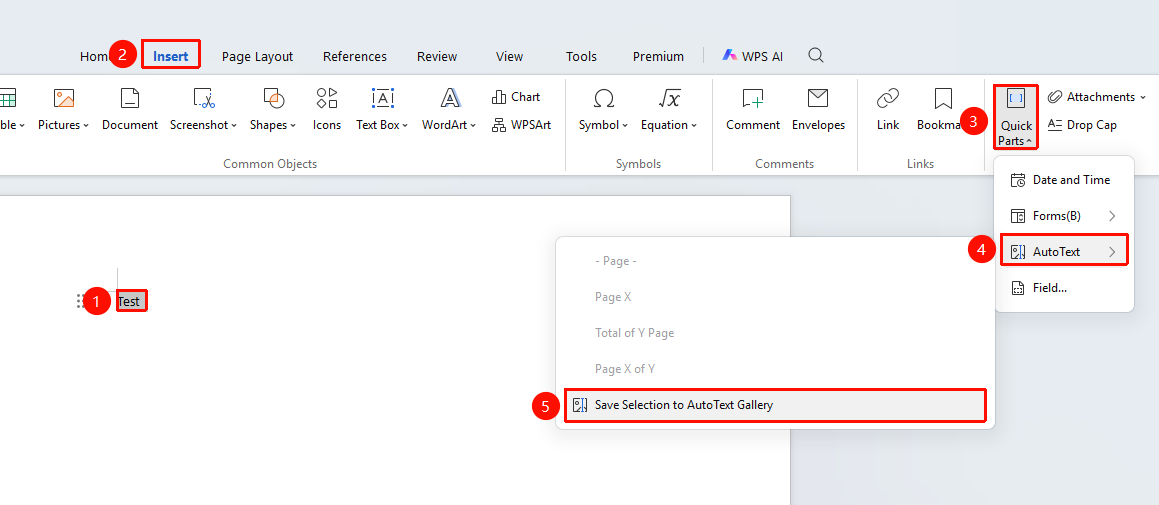This screenshot has width=1159, height=505.
Task: Open the Tools tab
Action: tap(581, 56)
